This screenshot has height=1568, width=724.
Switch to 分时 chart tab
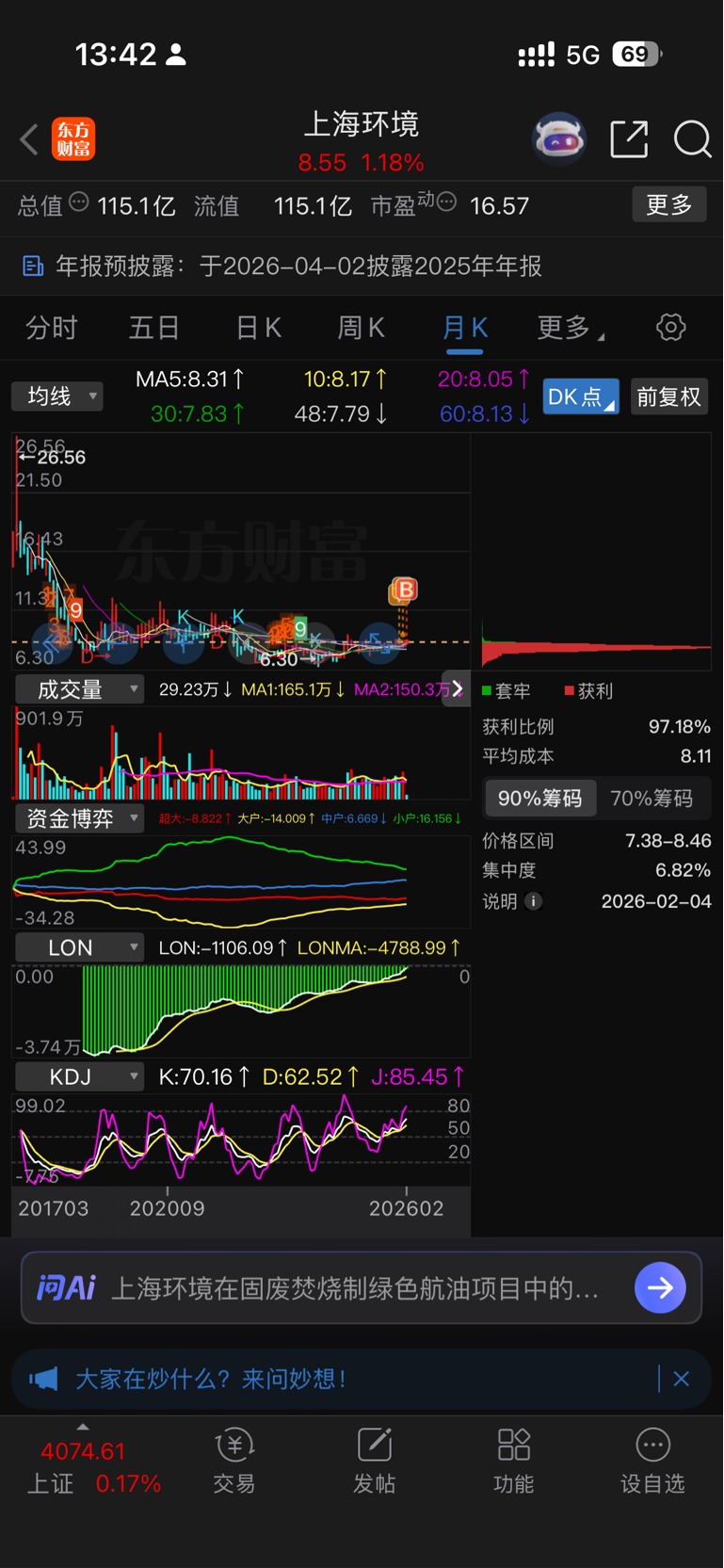click(x=52, y=328)
